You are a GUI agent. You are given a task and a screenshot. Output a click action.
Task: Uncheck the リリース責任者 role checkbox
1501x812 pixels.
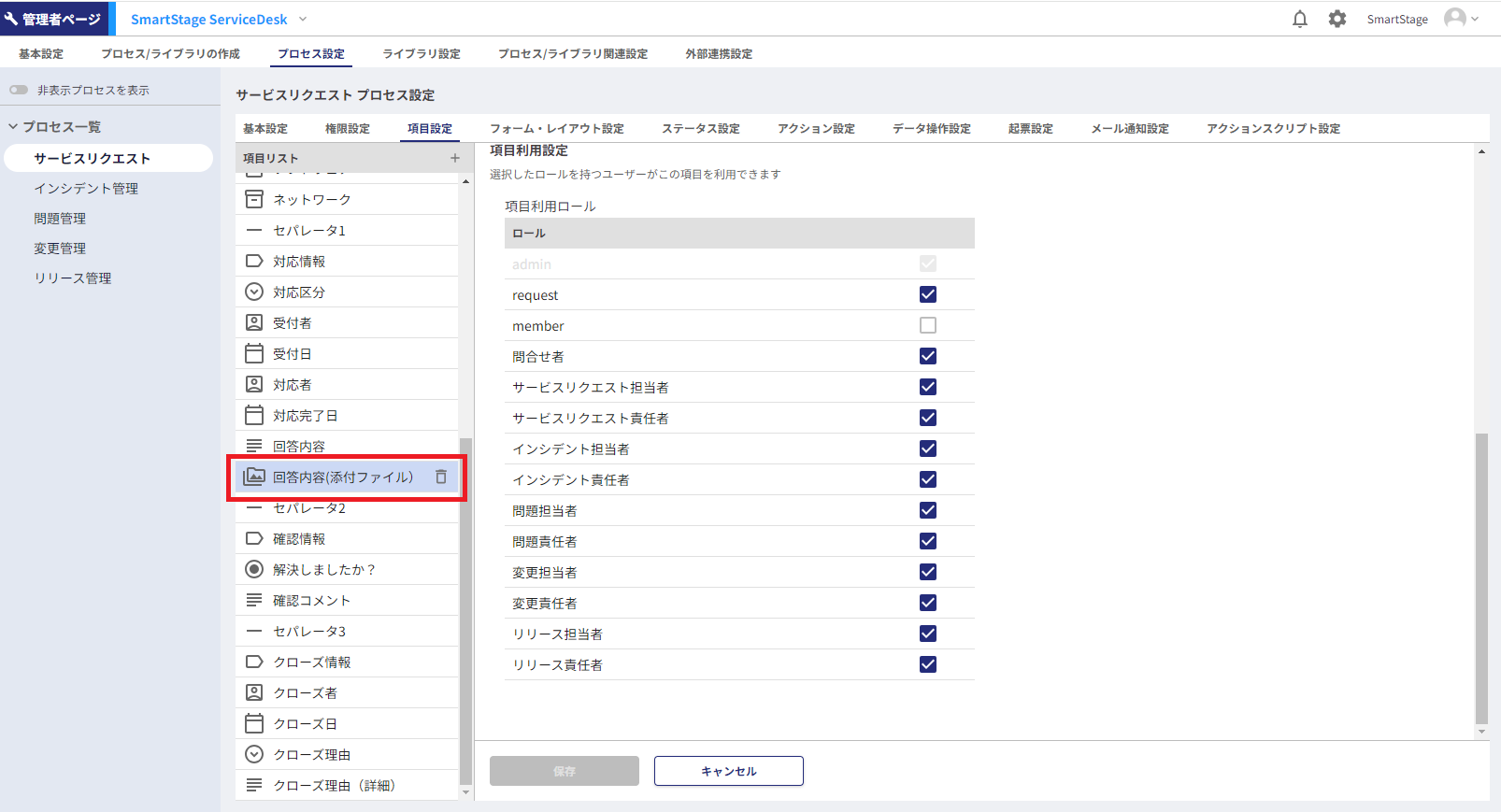(927, 664)
